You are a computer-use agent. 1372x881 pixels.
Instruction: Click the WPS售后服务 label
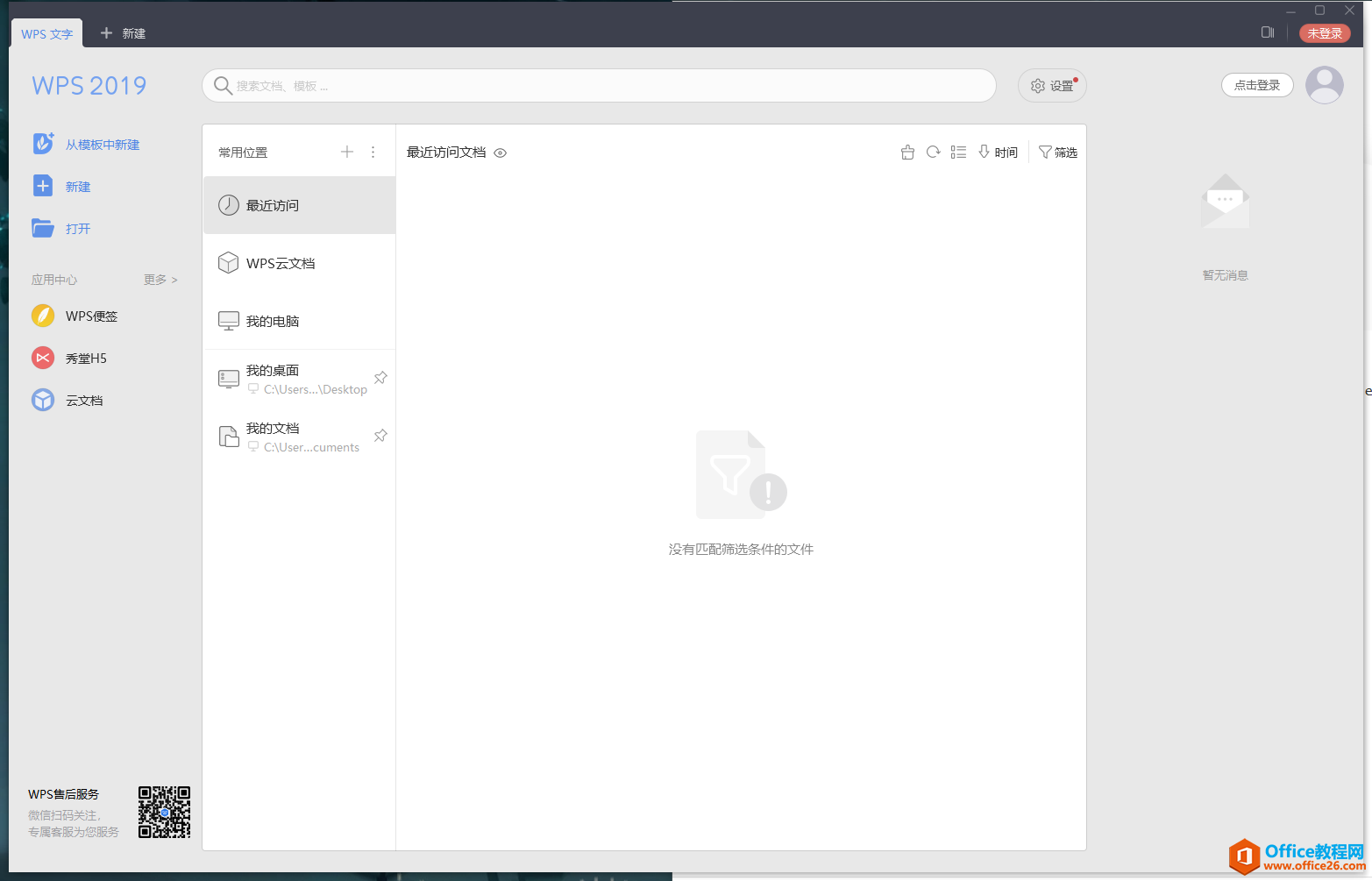click(x=63, y=794)
